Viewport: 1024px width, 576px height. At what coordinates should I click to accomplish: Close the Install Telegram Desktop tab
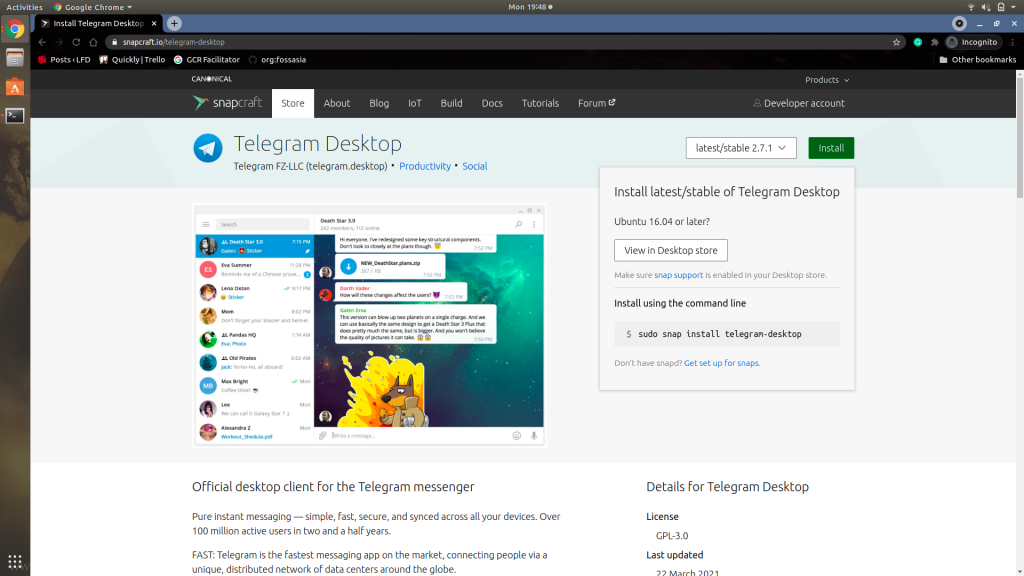pos(154,24)
